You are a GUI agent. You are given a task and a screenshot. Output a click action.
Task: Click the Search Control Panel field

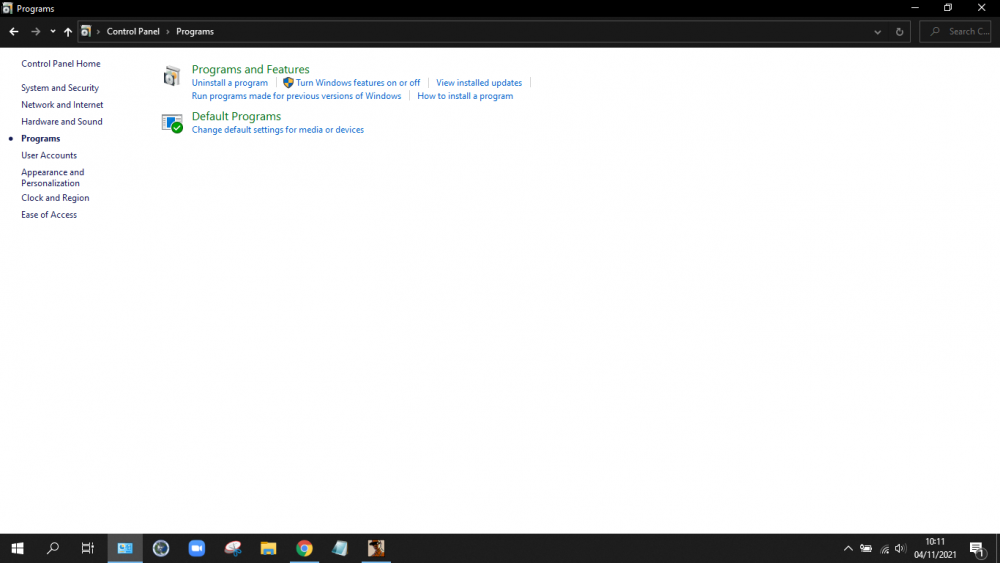point(955,31)
